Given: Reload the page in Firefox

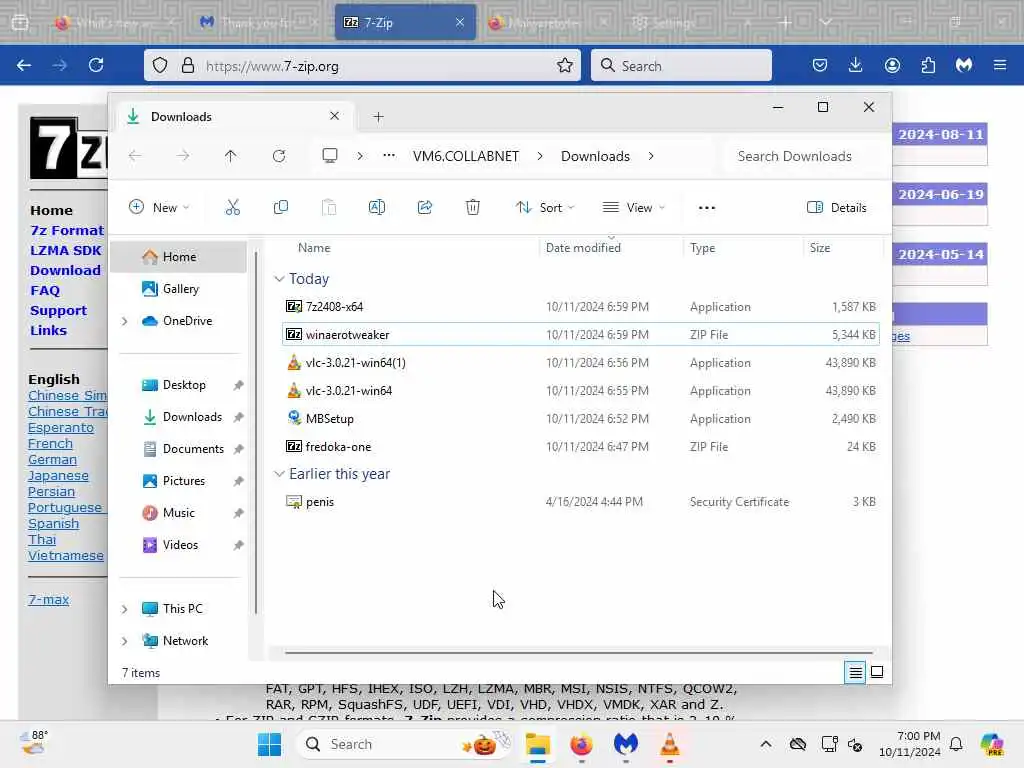Looking at the screenshot, I should (x=96, y=65).
